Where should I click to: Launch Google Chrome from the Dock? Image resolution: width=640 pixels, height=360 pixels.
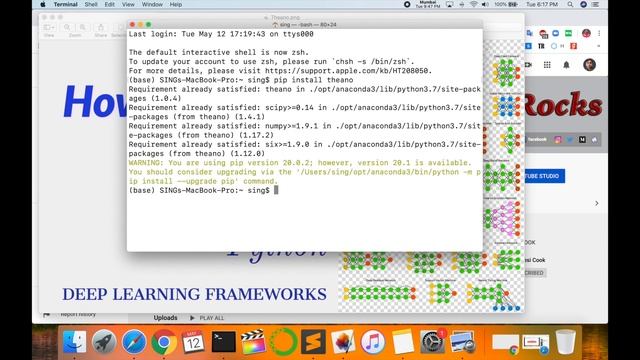click(x=164, y=341)
